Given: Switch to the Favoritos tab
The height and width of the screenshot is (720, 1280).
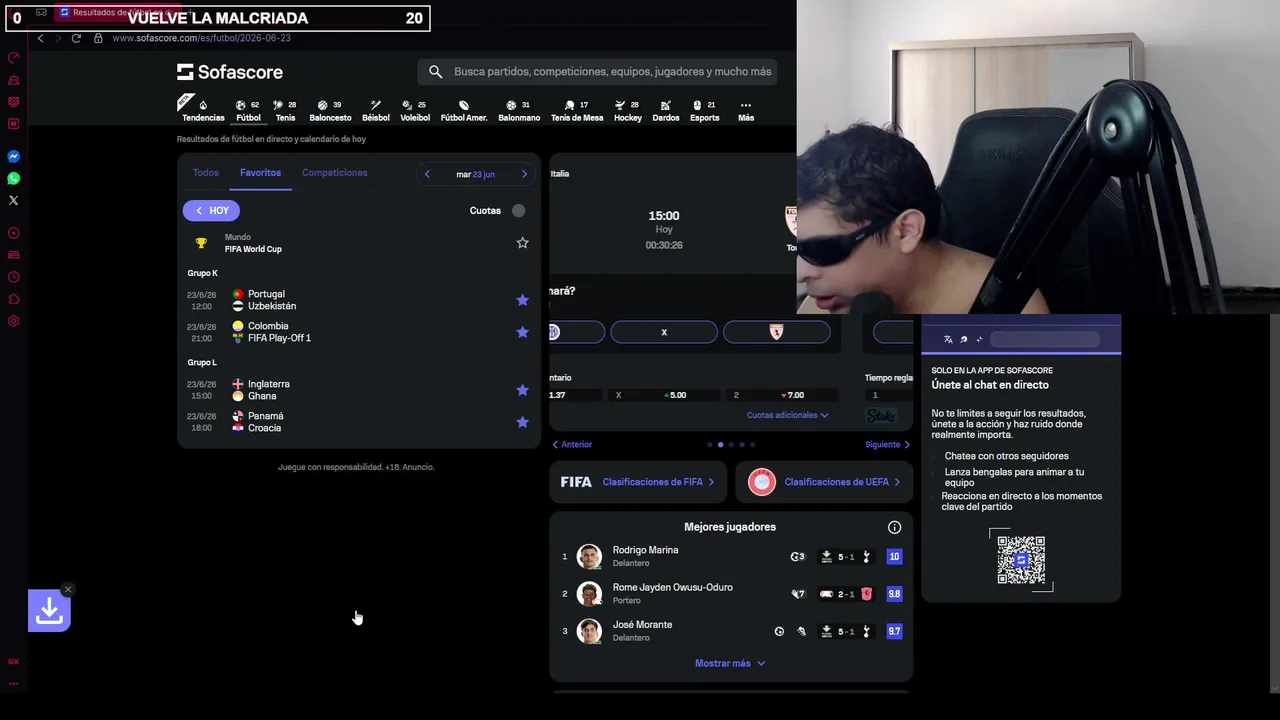Looking at the screenshot, I should tap(260, 173).
